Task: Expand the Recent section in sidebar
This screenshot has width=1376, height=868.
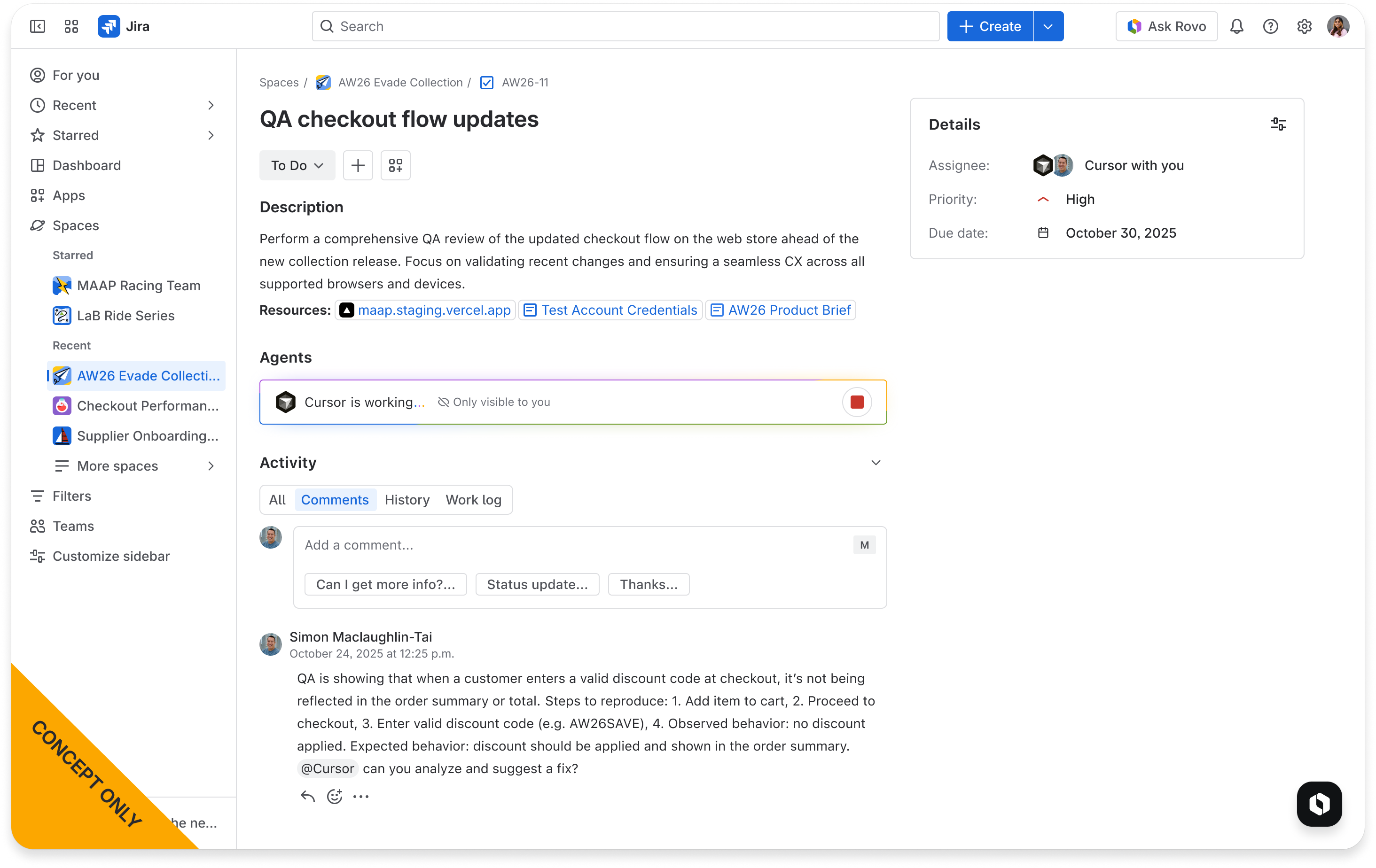Action: pyautogui.click(x=211, y=105)
